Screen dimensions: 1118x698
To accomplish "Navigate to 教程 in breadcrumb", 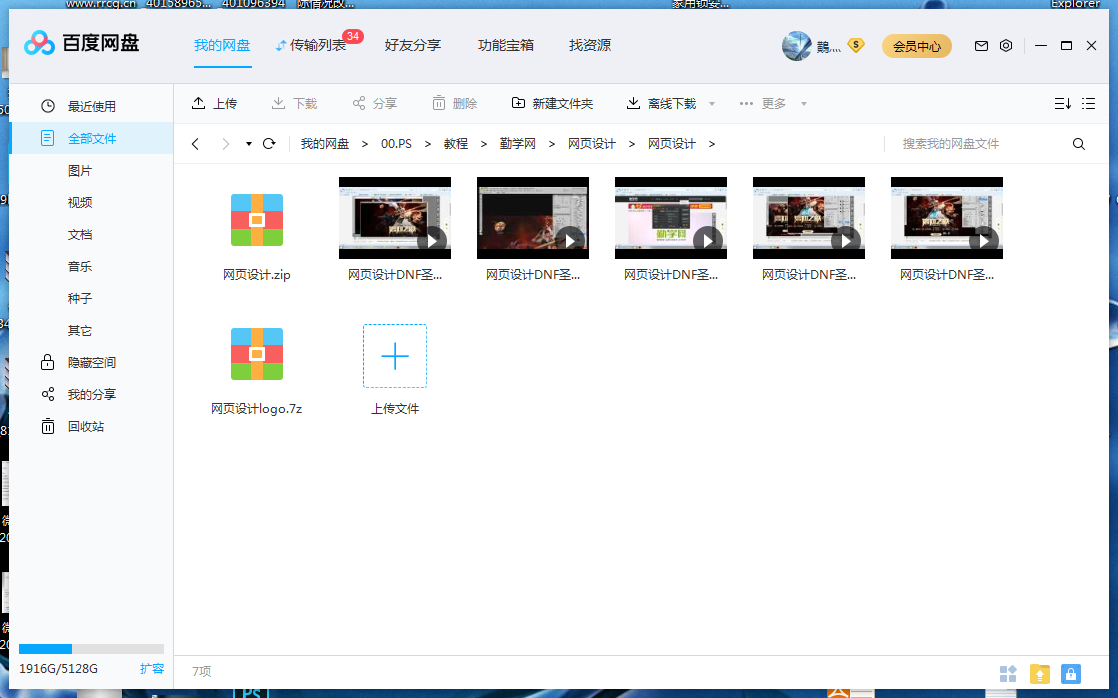I will (456, 144).
